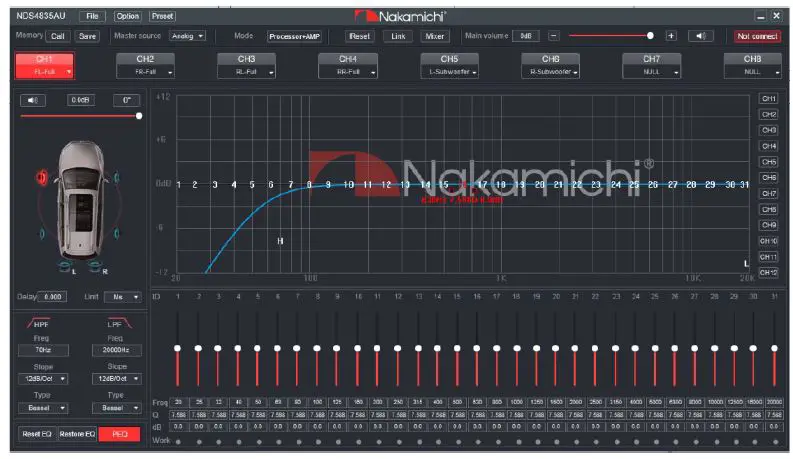Click EQ band 16 gain slider handle
Screen dimensions: 793x459
pos(476,348)
